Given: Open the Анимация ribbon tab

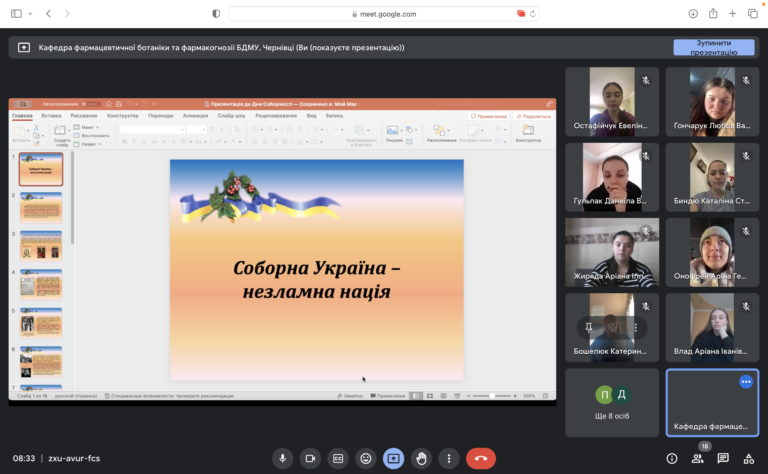Looking at the screenshot, I should point(196,115).
